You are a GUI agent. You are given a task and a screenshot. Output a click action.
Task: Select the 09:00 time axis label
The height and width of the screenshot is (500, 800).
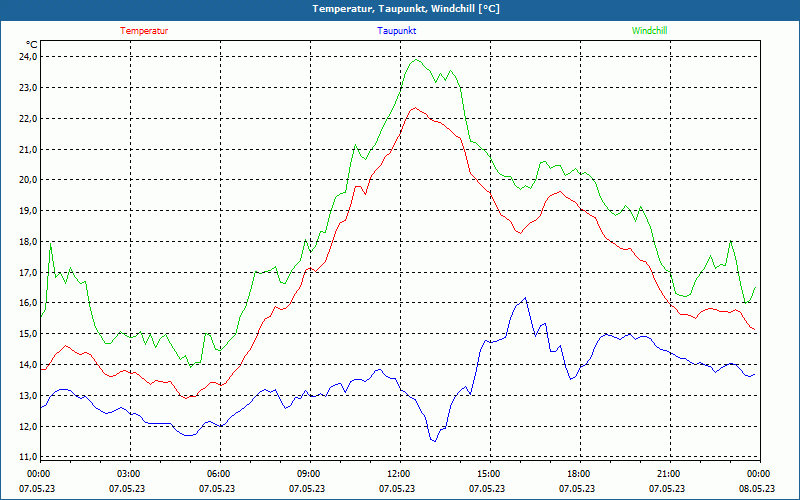(x=308, y=474)
